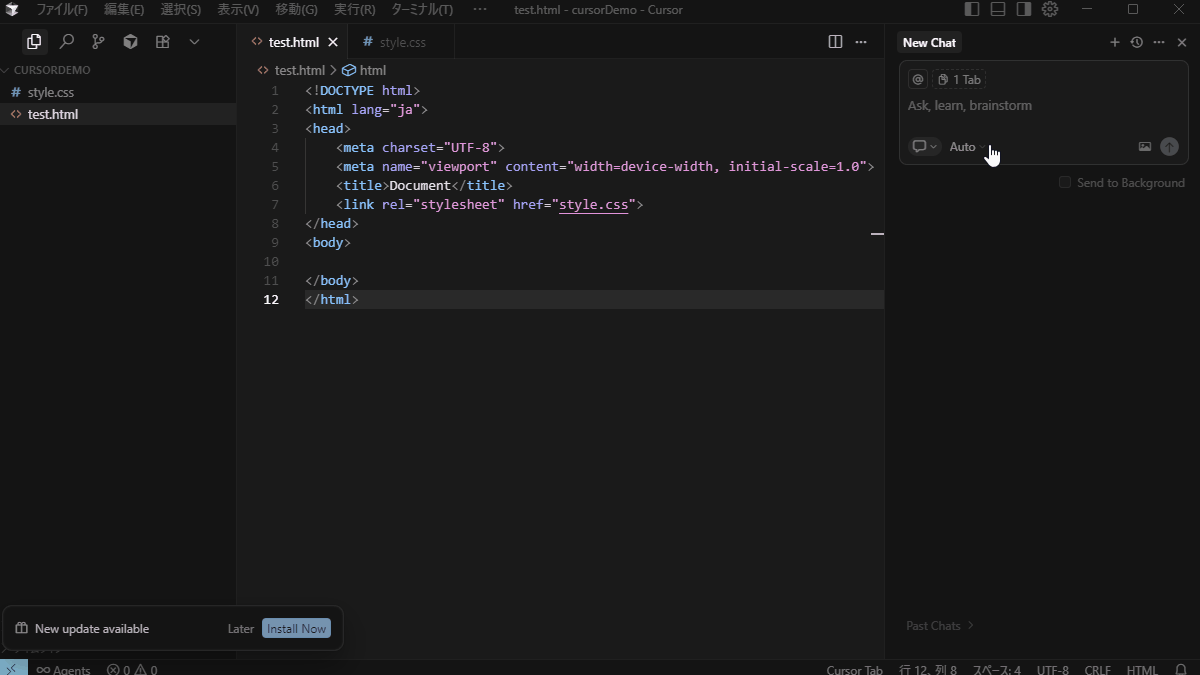Viewport: 1200px width, 675px height.
Task: Open the Extensions view icon
Action: [x=162, y=42]
